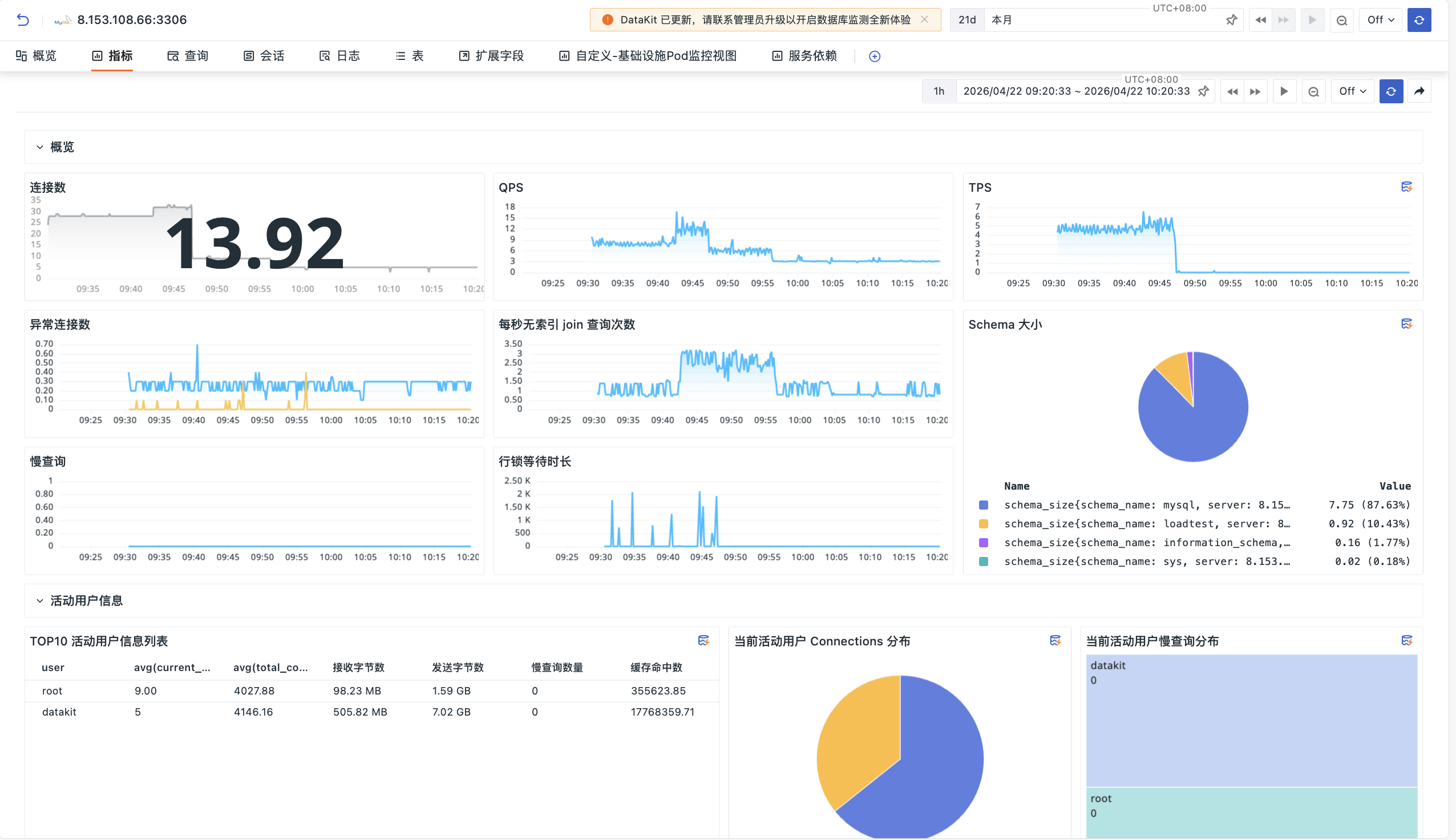Toggle mysql schema legend swatch

coord(984,505)
